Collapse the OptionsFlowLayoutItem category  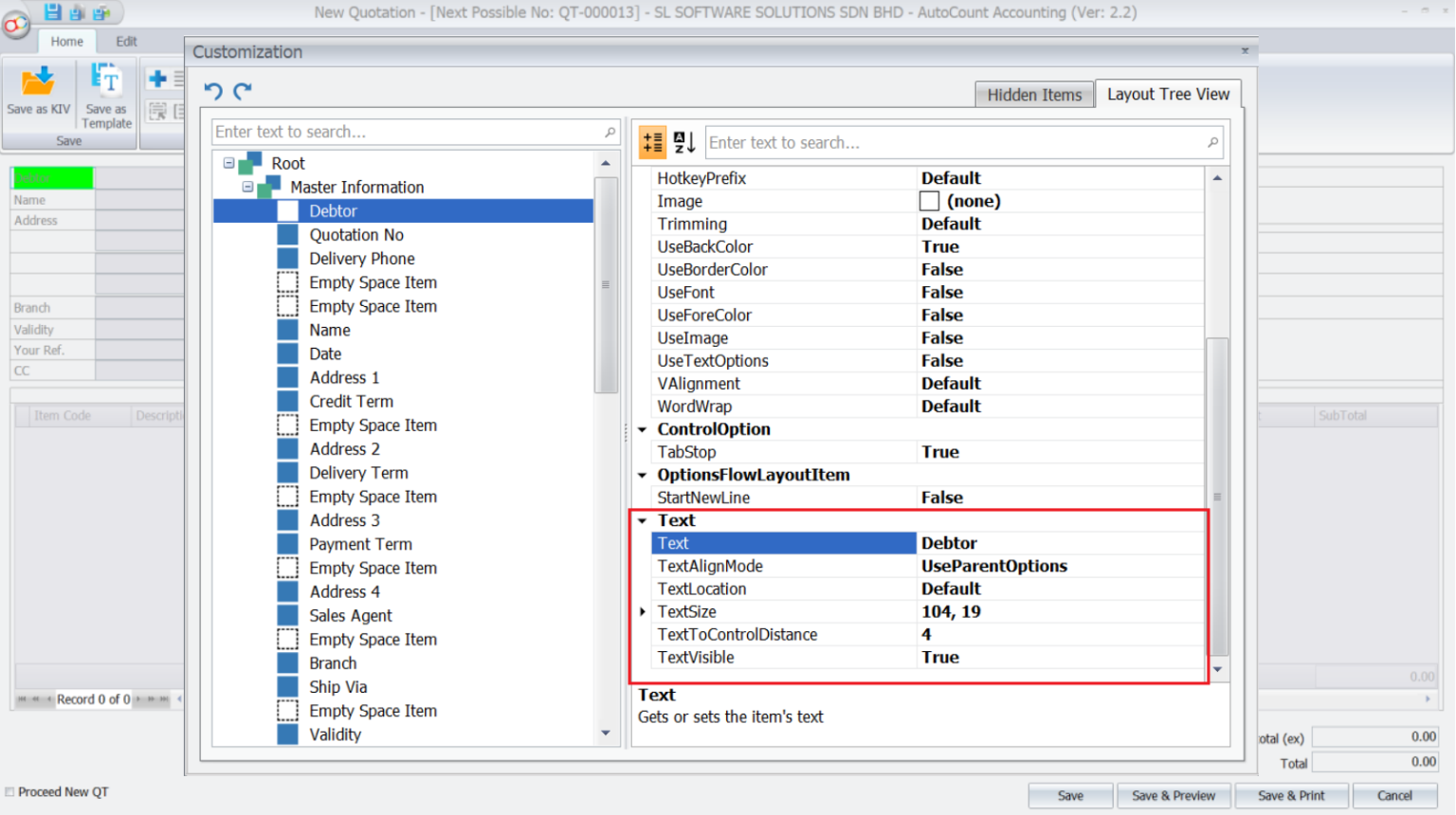tap(643, 475)
